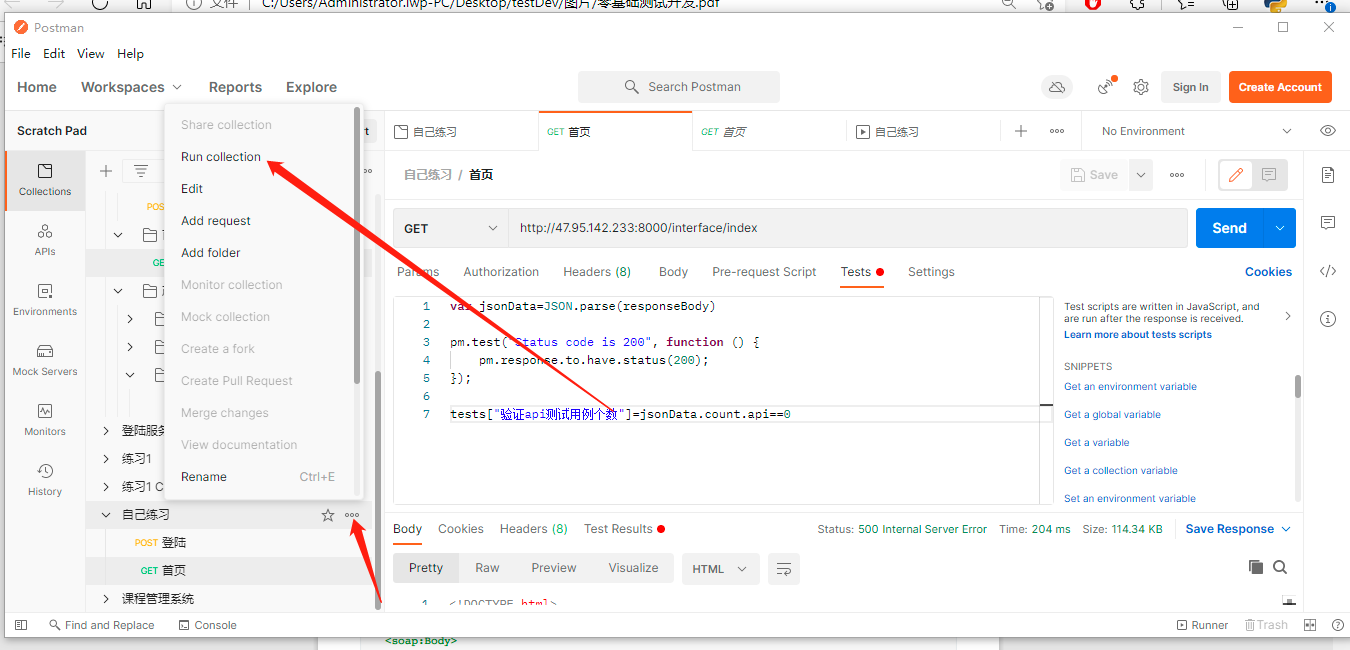1350x650 pixels.
Task: Click the Create Account button
Action: [1280, 87]
